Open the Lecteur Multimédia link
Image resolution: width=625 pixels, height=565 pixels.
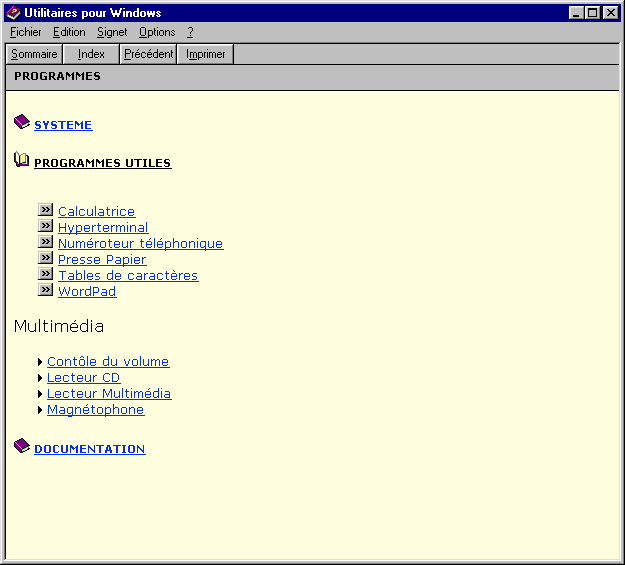pyautogui.click(x=109, y=393)
